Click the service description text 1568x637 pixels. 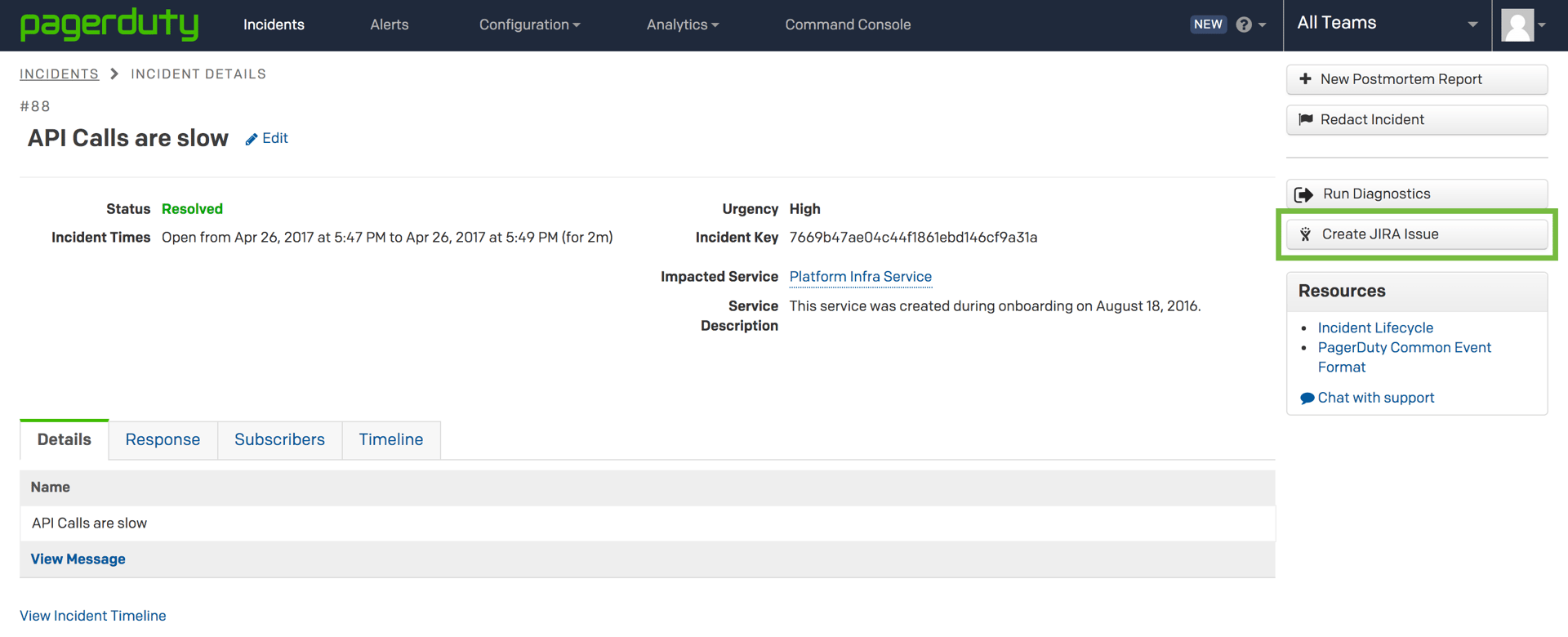click(995, 306)
